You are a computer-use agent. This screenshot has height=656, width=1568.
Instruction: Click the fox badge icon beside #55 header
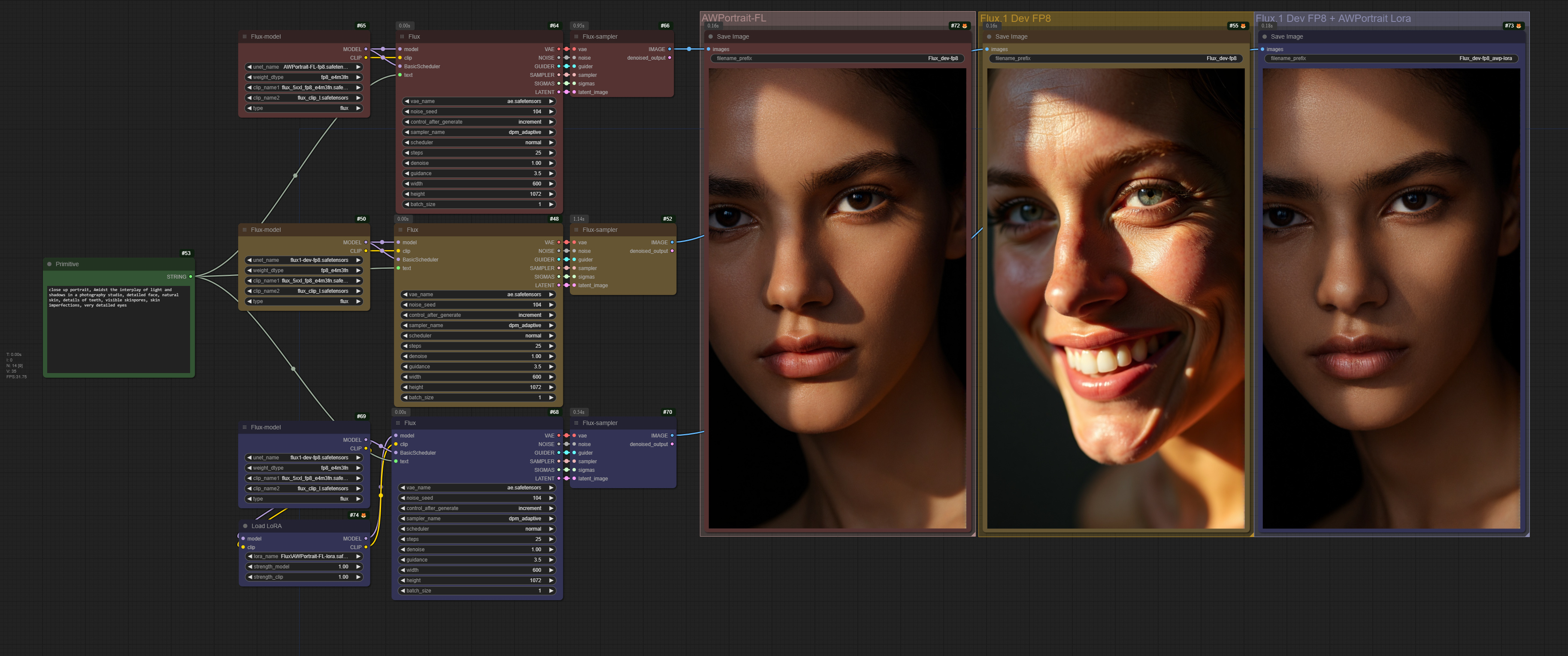[x=1244, y=26]
